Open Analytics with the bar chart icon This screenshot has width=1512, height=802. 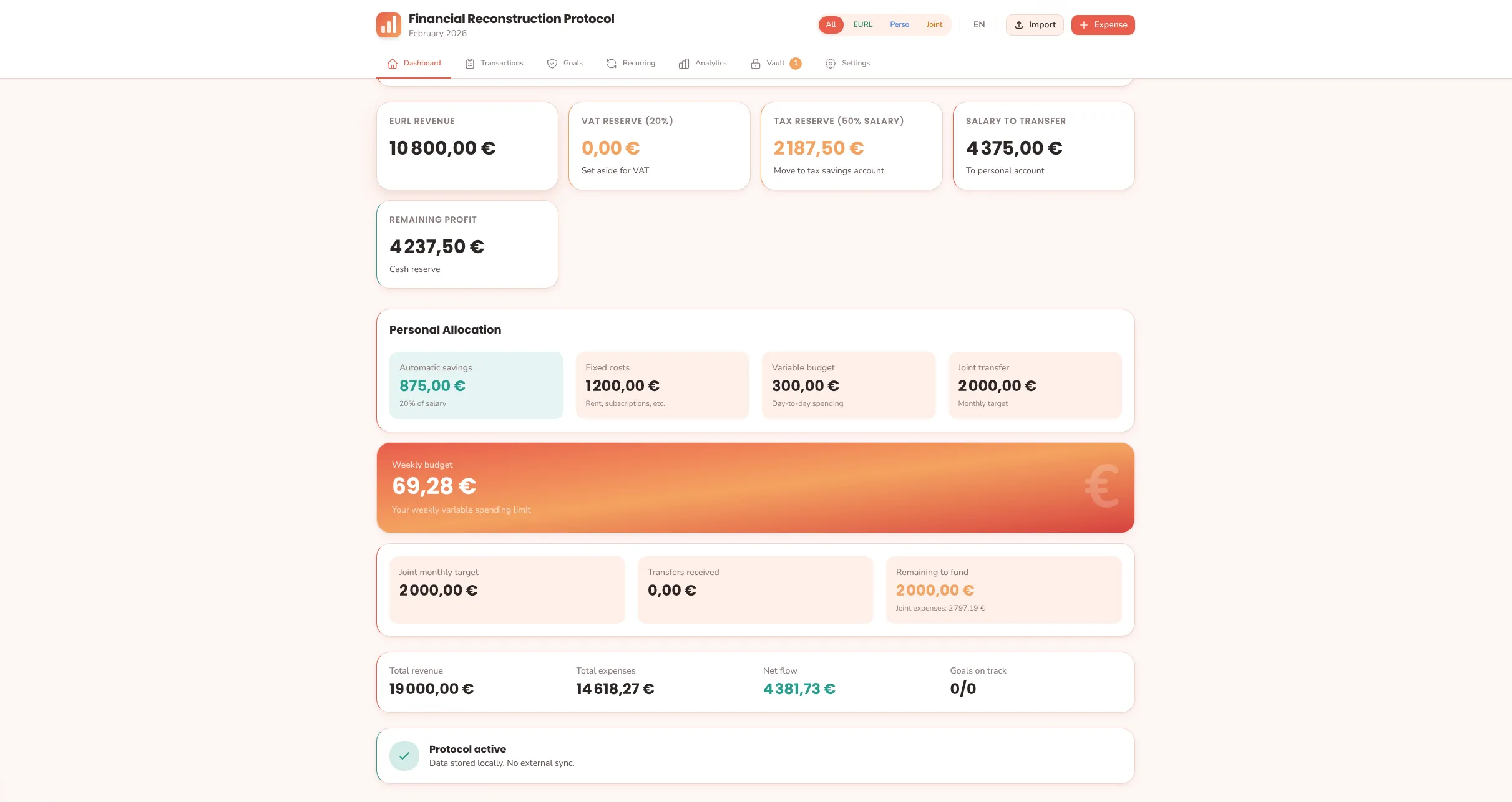click(683, 63)
